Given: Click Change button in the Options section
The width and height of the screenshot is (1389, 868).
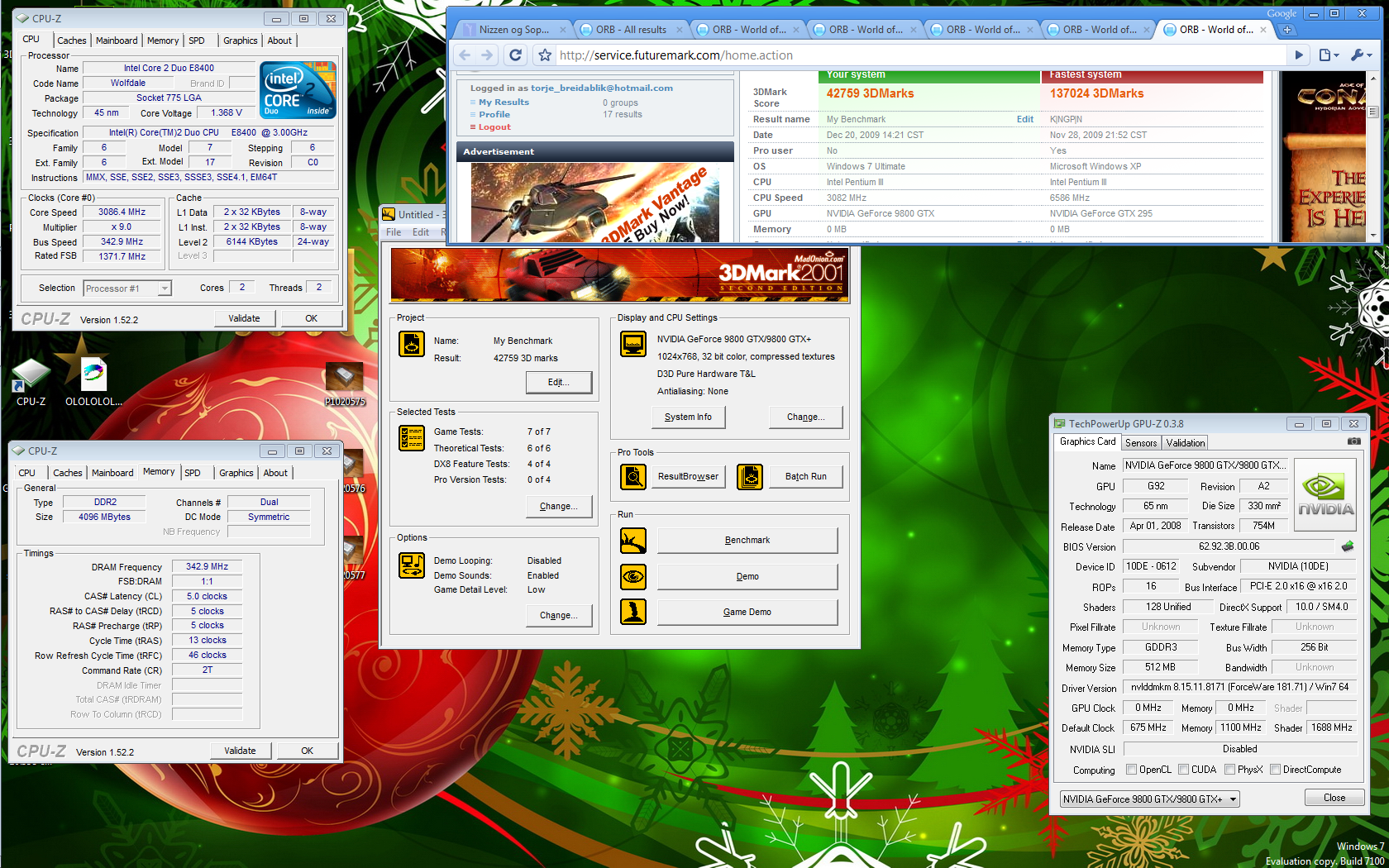Looking at the screenshot, I should (559, 615).
